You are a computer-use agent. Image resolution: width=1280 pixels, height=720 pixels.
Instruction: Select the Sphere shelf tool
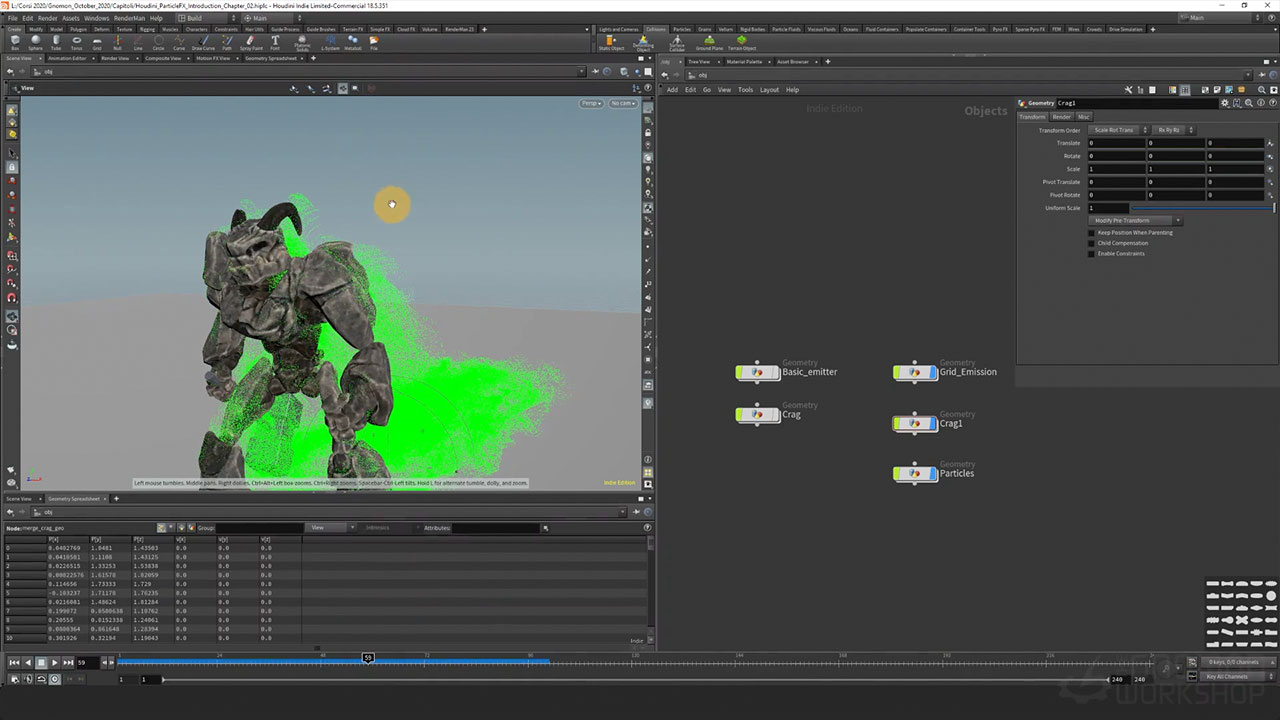(x=35, y=42)
